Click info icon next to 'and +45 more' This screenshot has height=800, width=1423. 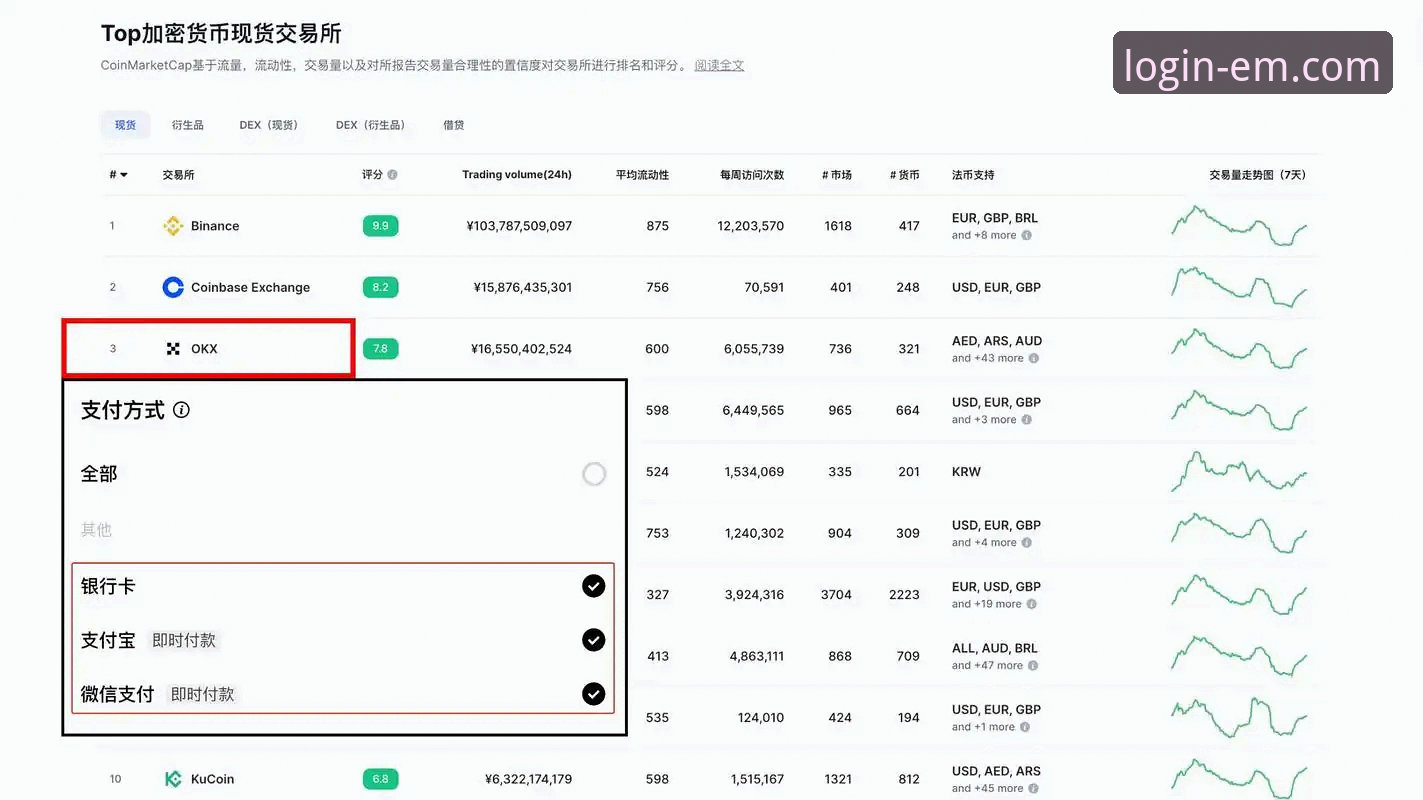[x=1034, y=788]
